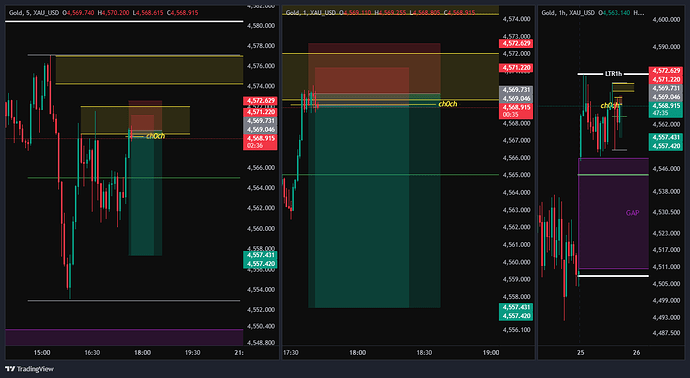
Task: Click the 4,572.629 price tag on 5-minute chart
Action: pos(260,101)
